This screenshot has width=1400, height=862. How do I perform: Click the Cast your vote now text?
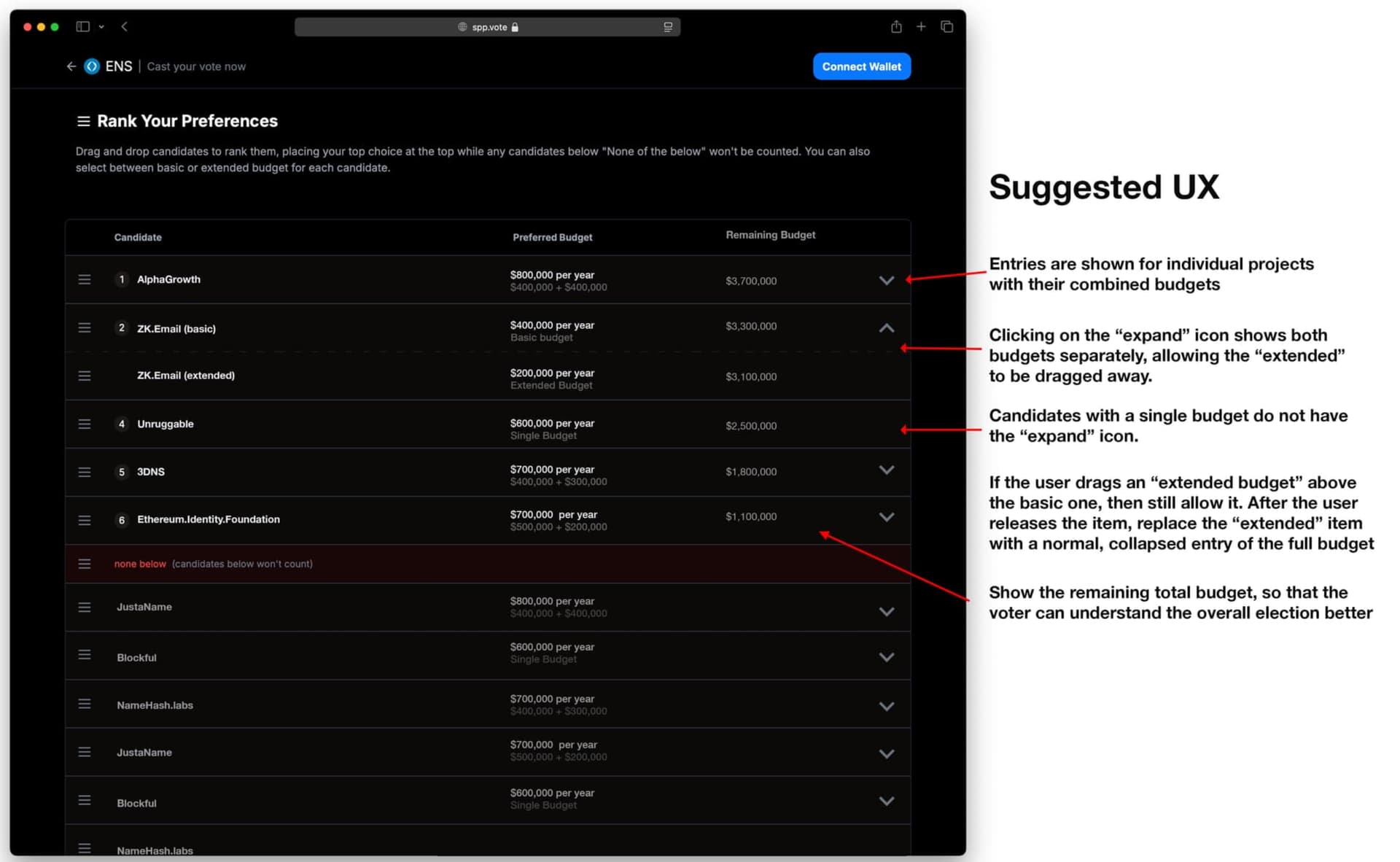[x=196, y=66]
